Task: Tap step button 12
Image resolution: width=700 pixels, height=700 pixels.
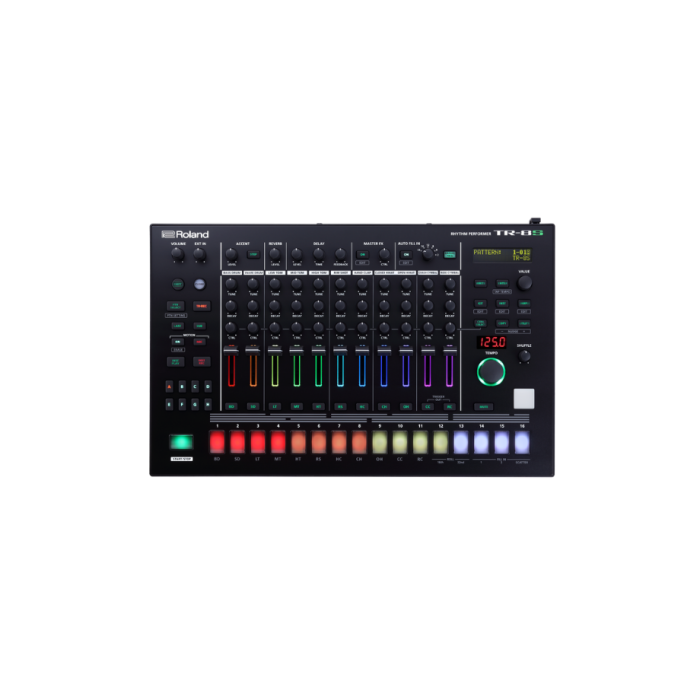Action: coord(441,442)
